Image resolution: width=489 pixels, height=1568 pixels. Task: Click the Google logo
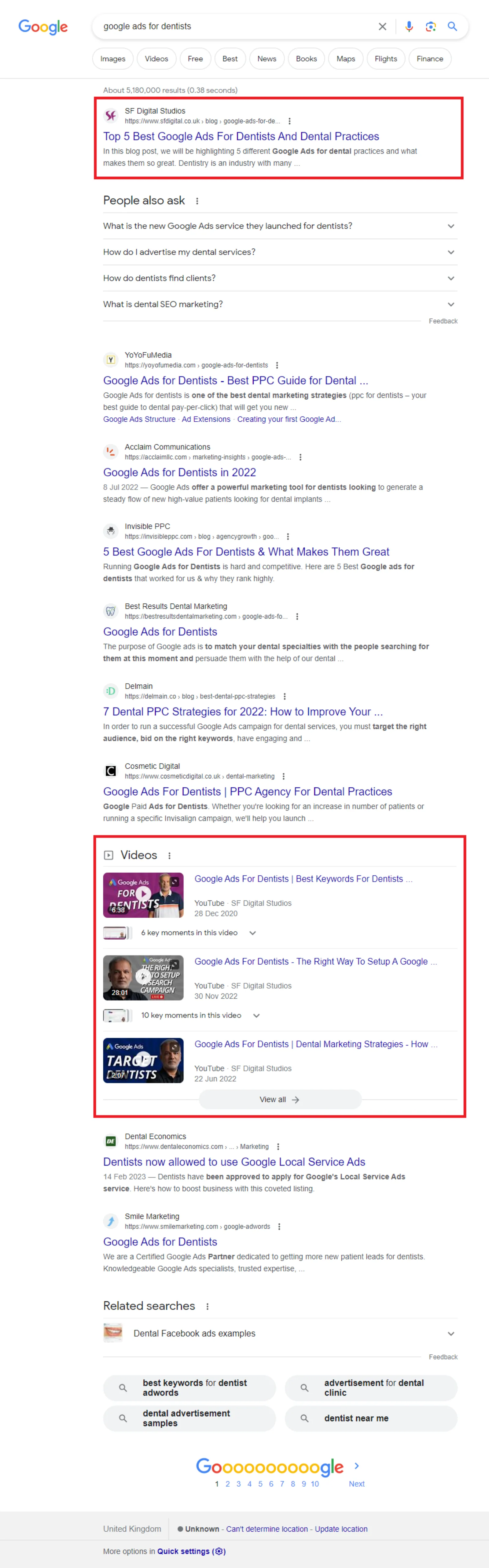(42, 27)
